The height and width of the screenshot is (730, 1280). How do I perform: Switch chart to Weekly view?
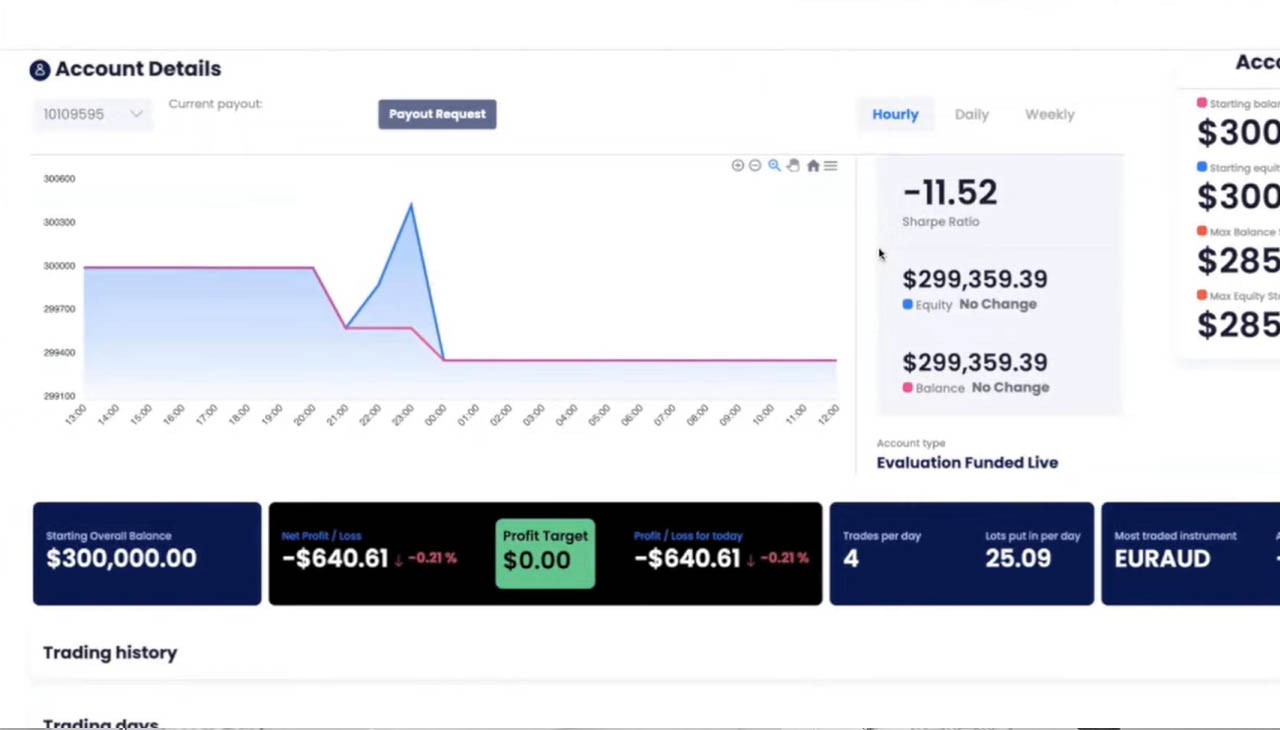click(x=1049, y=114)
